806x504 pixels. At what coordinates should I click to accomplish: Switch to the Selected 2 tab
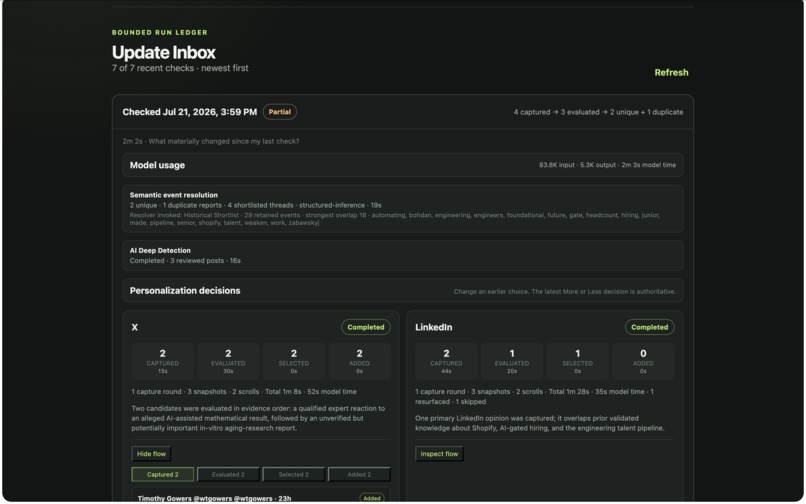(x=294, y=474)
